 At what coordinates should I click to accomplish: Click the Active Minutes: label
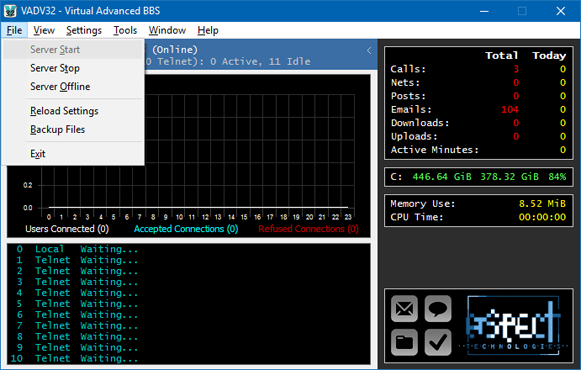click(x=434, y=150)
